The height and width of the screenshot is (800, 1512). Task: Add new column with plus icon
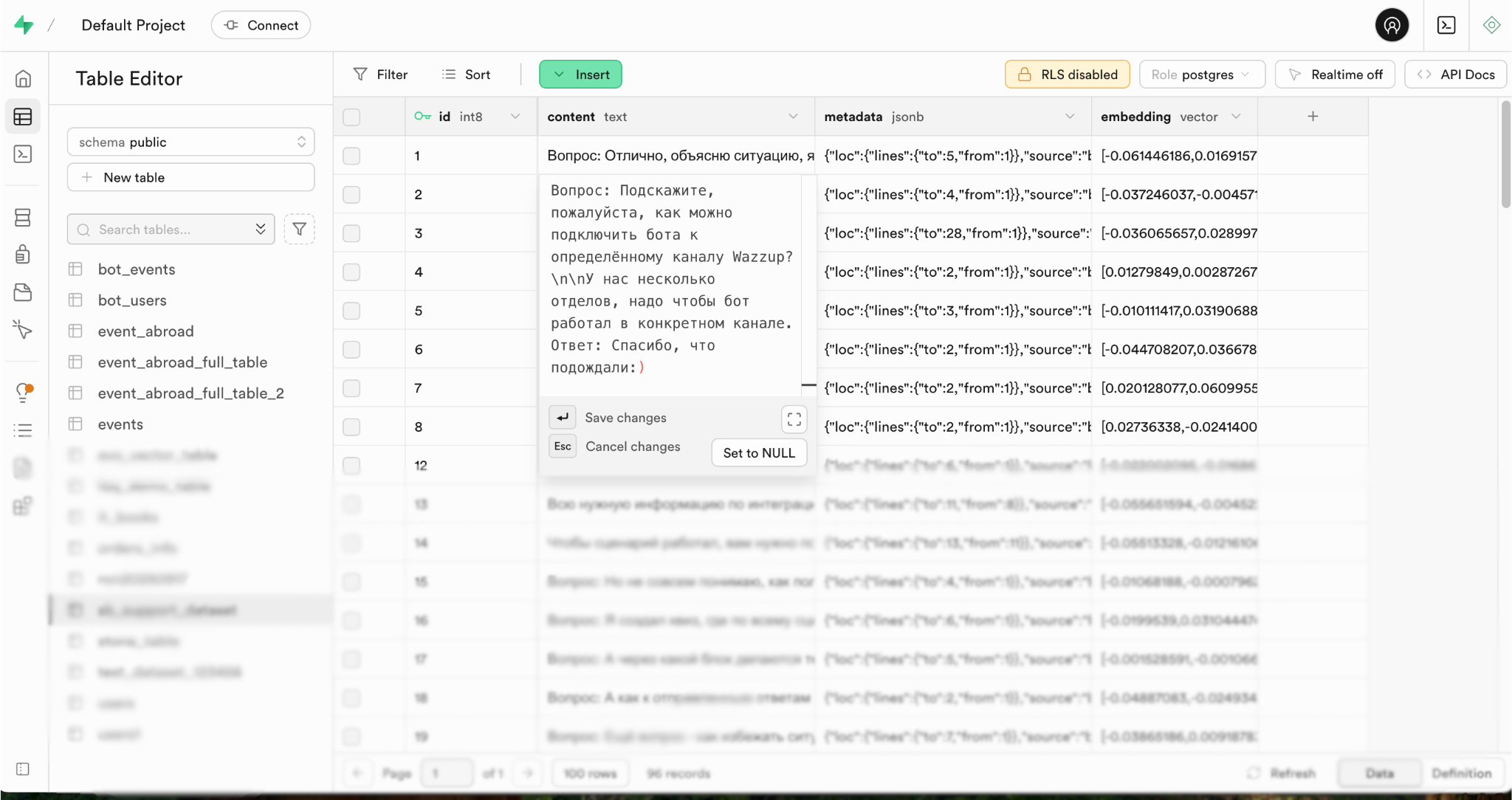tap(1313, 117)
